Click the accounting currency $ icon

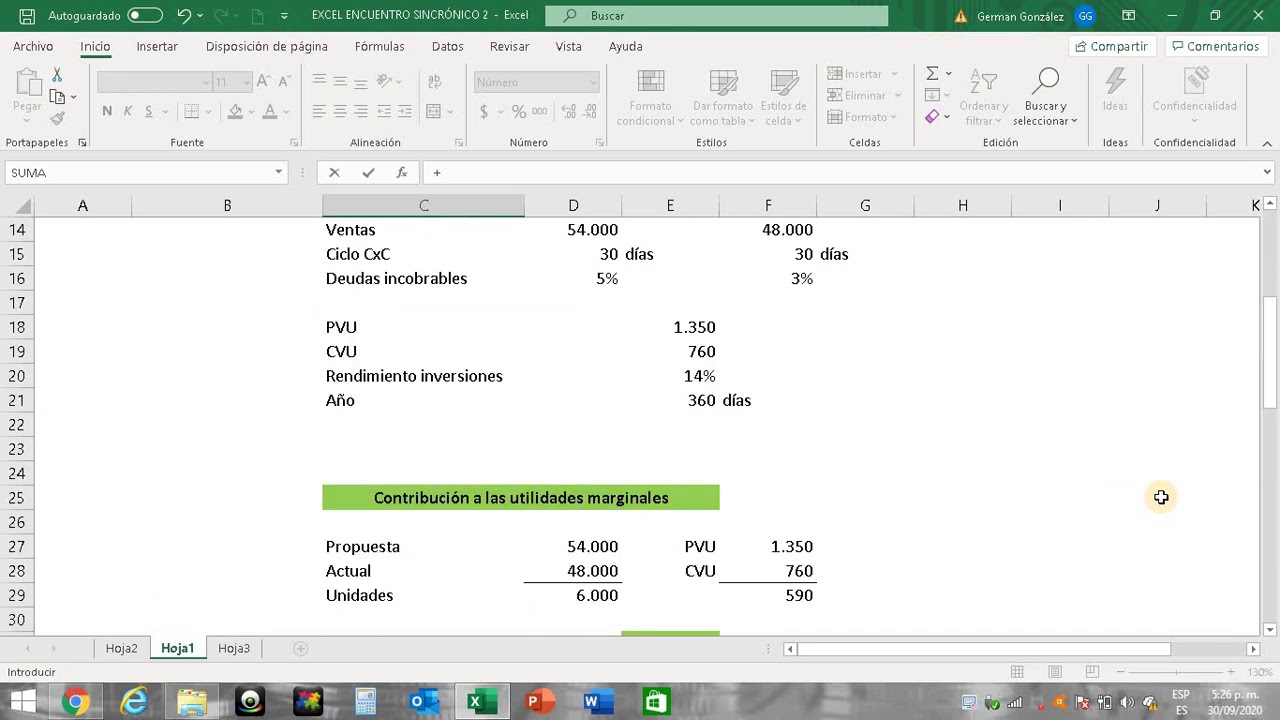(484, 111)
